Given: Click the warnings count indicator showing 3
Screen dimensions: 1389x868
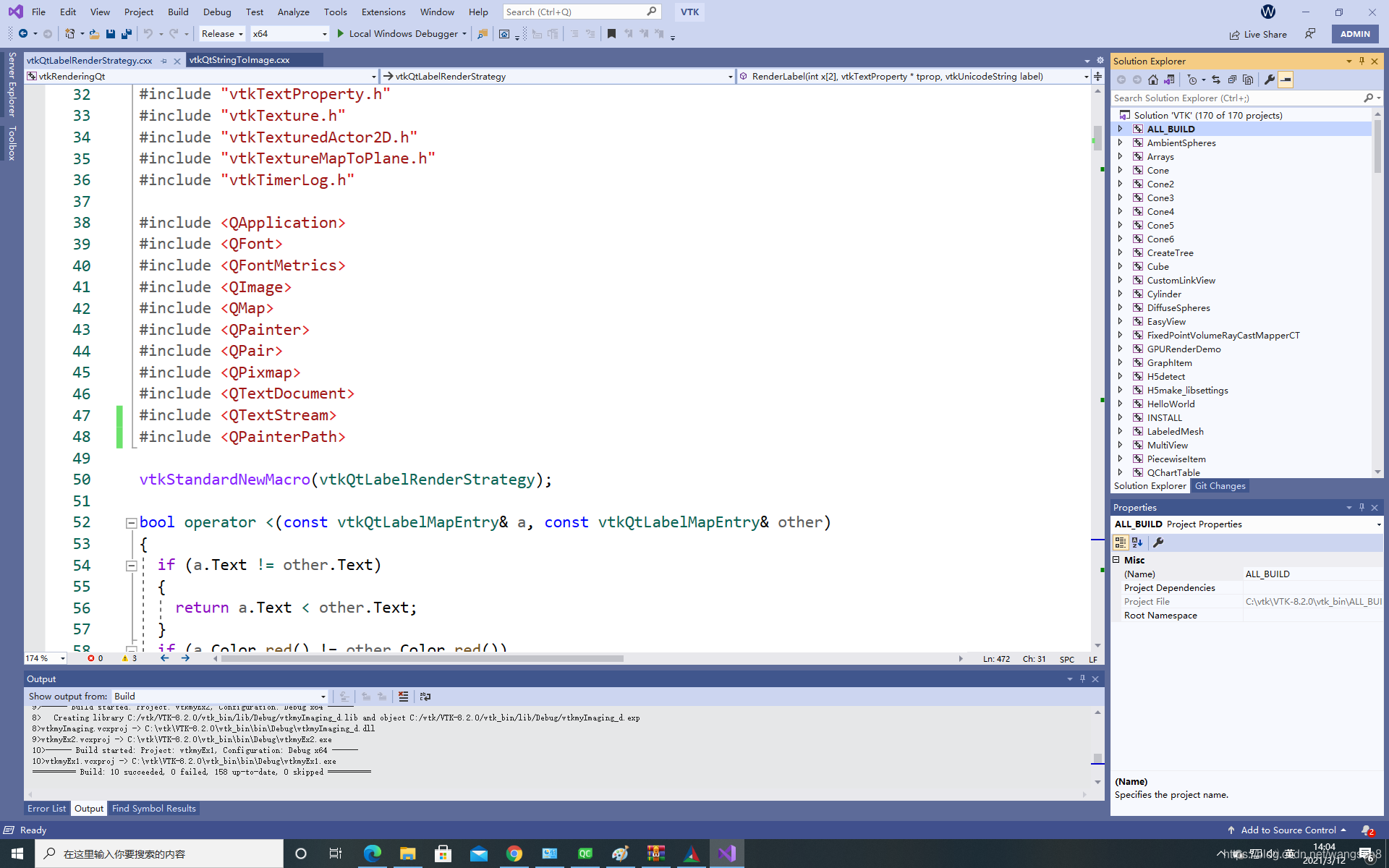Looking at the screenshot, I should pos(129,658).
